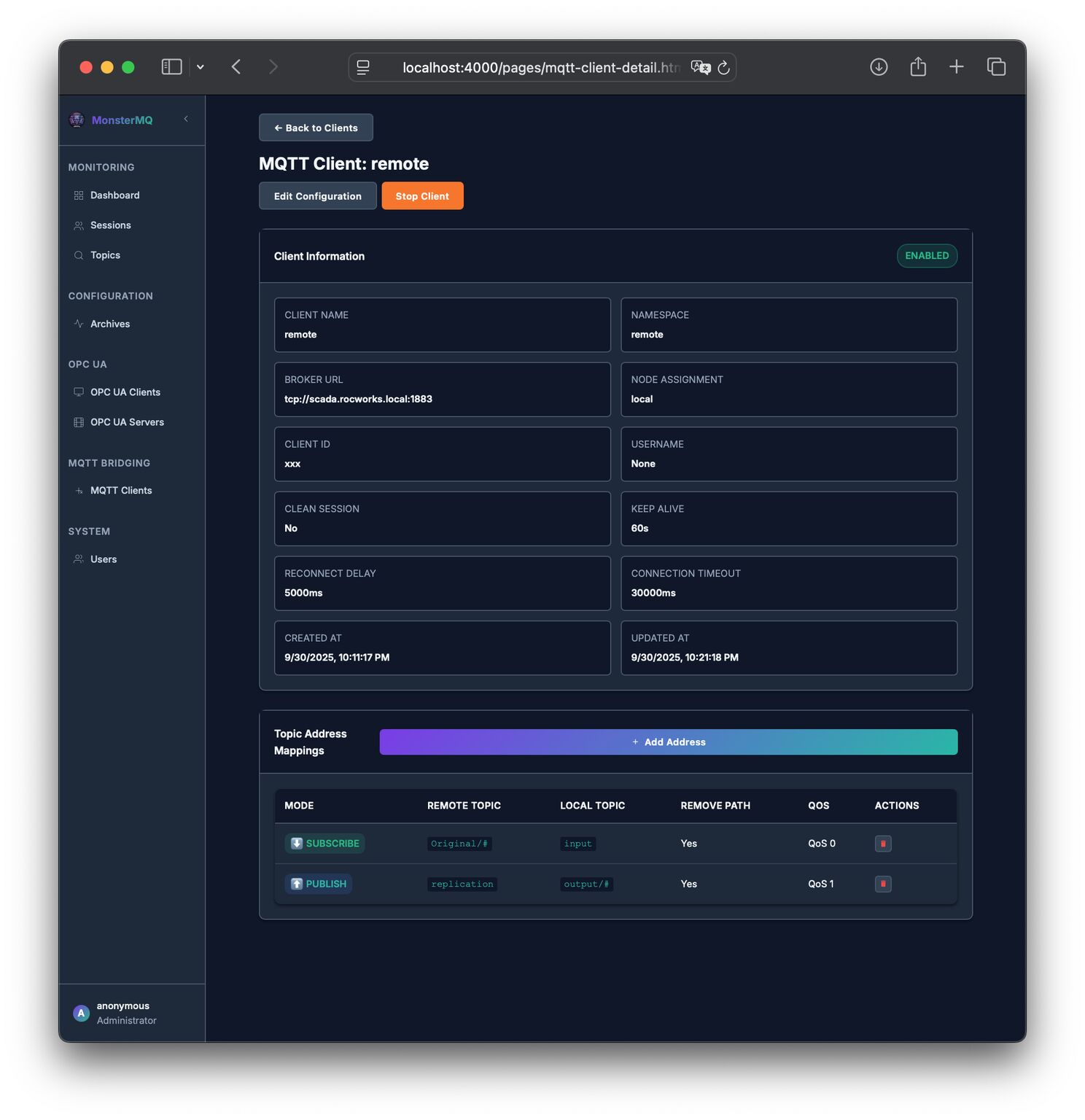This screenshot has width=1085, height=1120.
Task: Click Back to Clients button
Action: [x=316, y=128]
